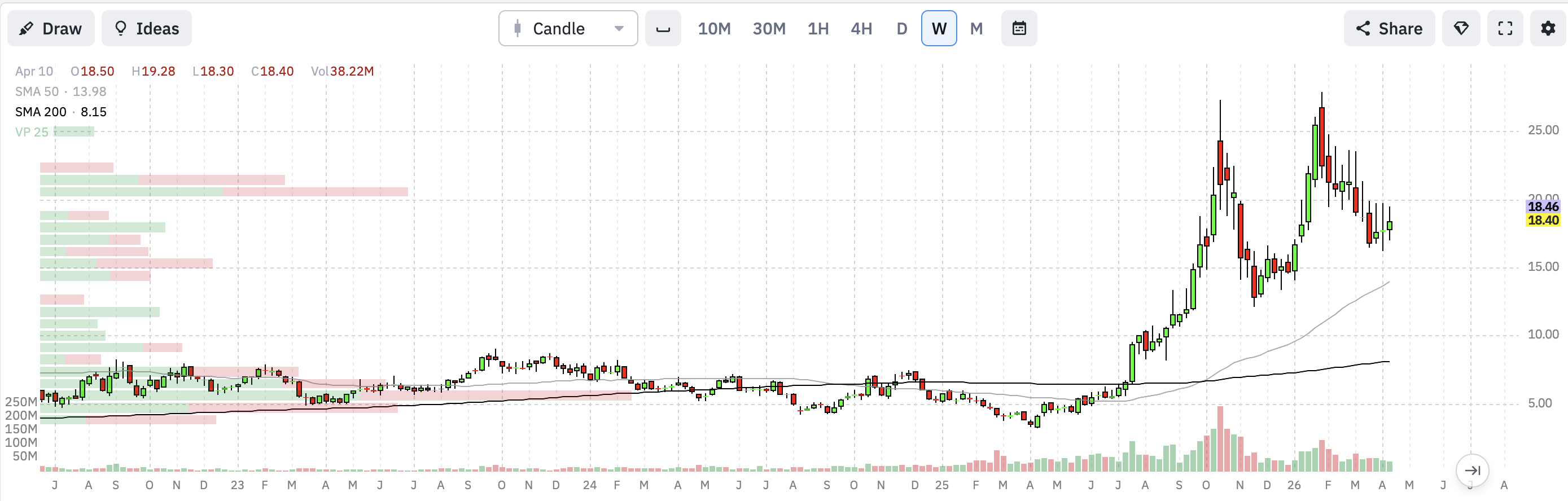Choose the D daily timeframe

(901, 29)
